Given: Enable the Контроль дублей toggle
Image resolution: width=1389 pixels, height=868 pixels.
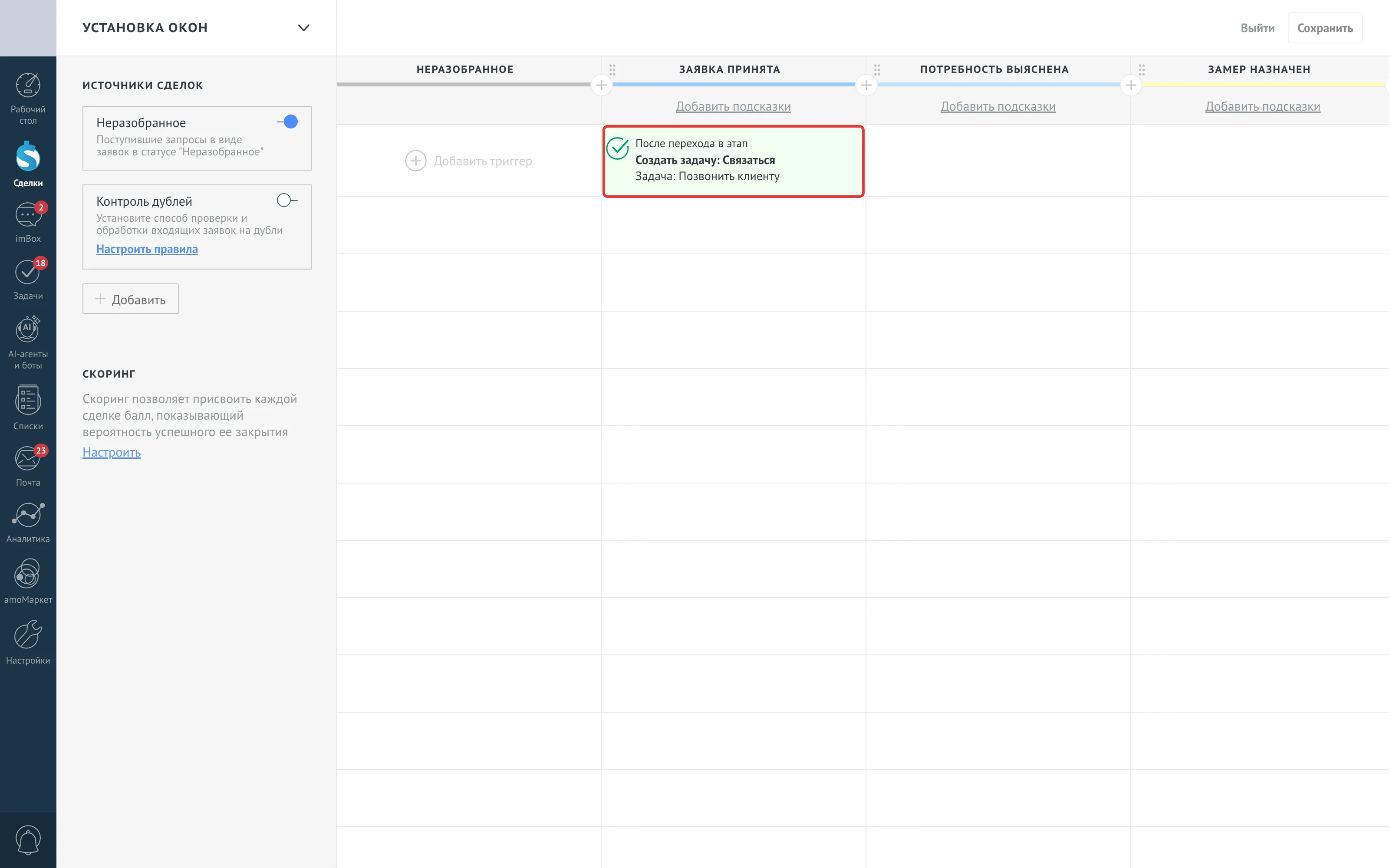Looking at the screenshot, I should [x=287, y=201].
